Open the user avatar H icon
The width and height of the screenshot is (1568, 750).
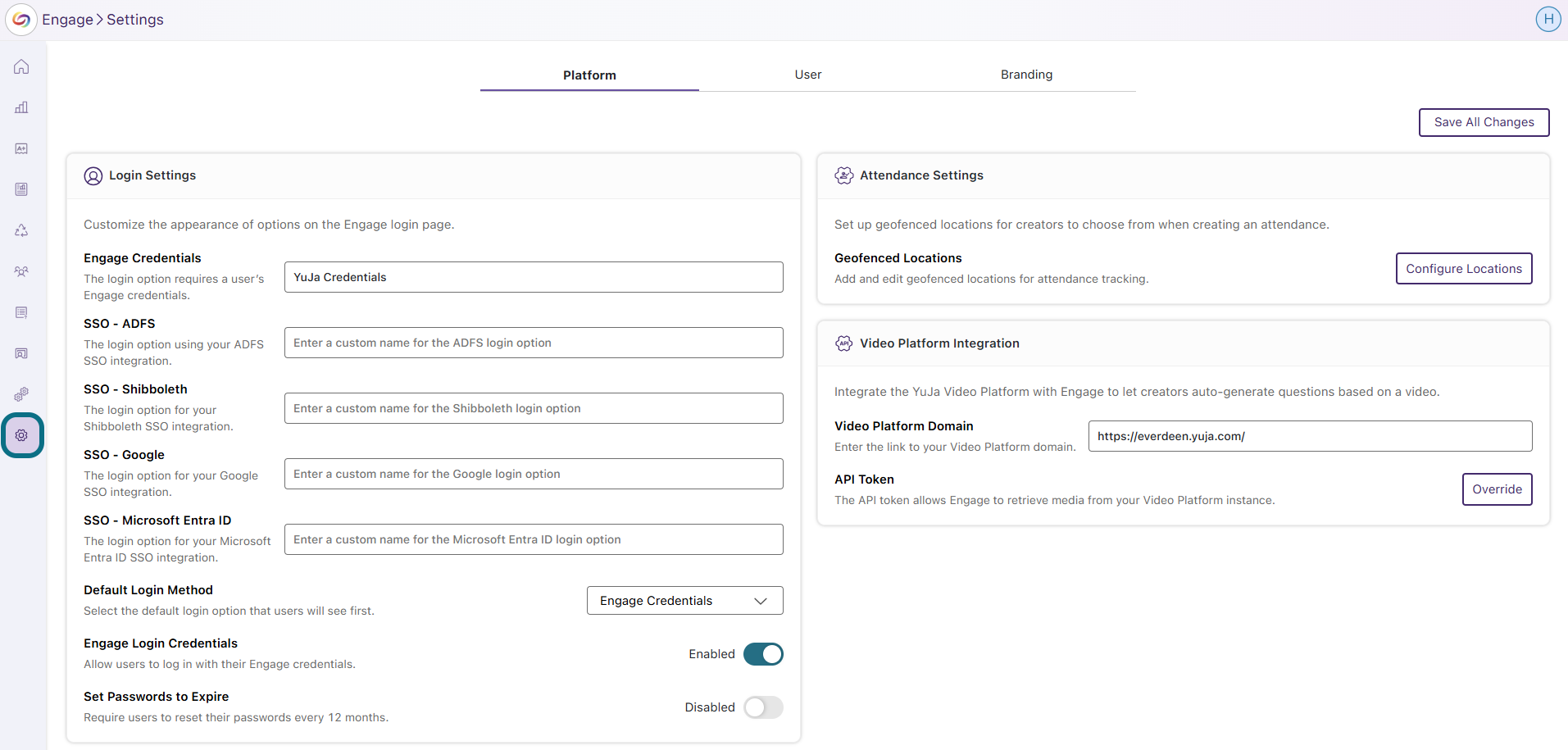click(1548, 19)
